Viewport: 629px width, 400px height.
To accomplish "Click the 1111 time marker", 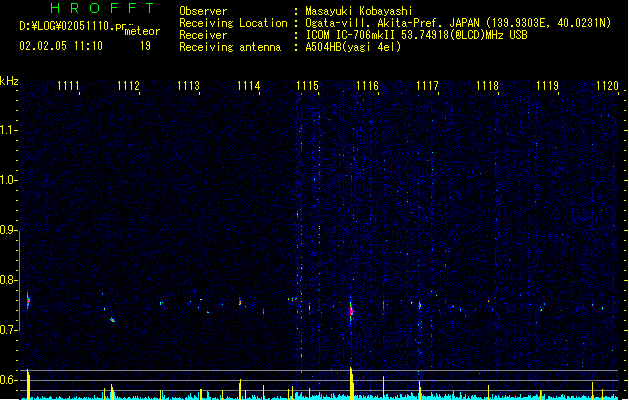I will [68, 86].
